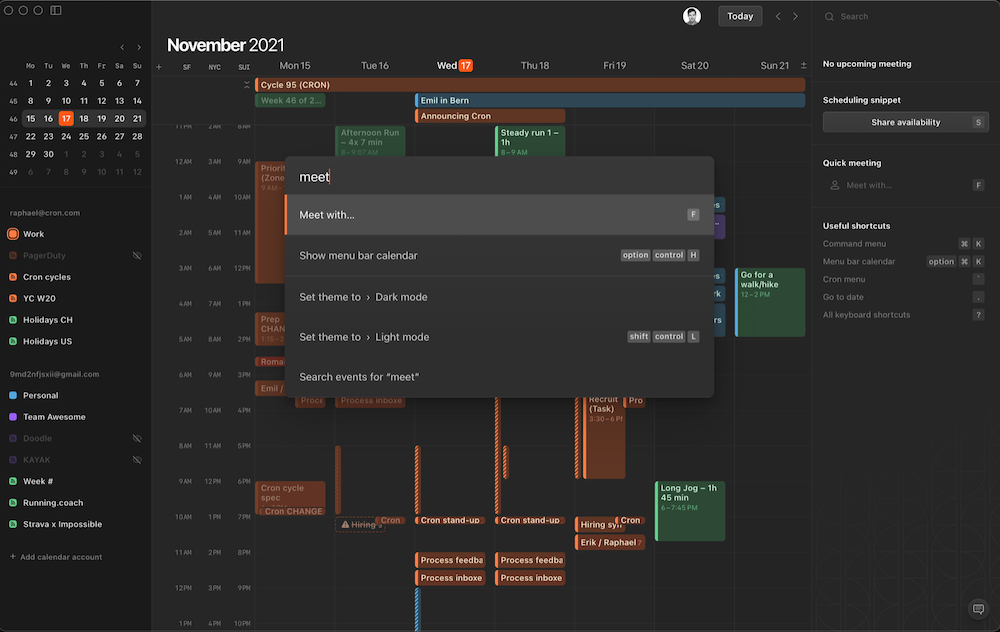Collapse all-day events with the double-chevron icon

tap(246, 84)
